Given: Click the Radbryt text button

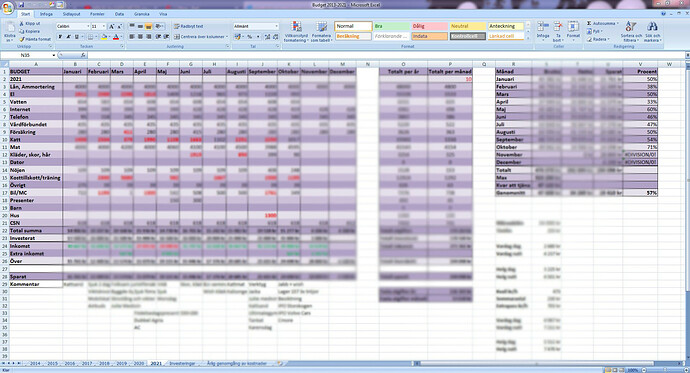Looking at the screenshot, I should (188, 26).
